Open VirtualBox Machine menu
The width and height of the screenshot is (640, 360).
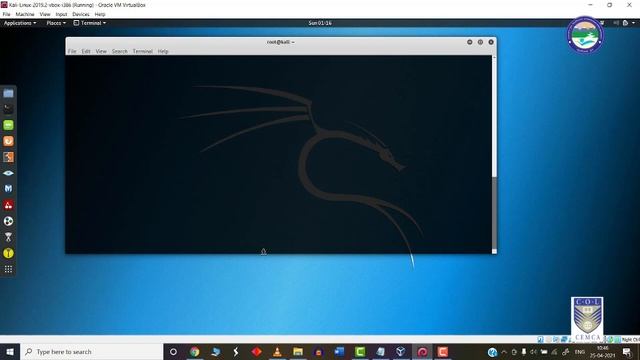[25, 14]
